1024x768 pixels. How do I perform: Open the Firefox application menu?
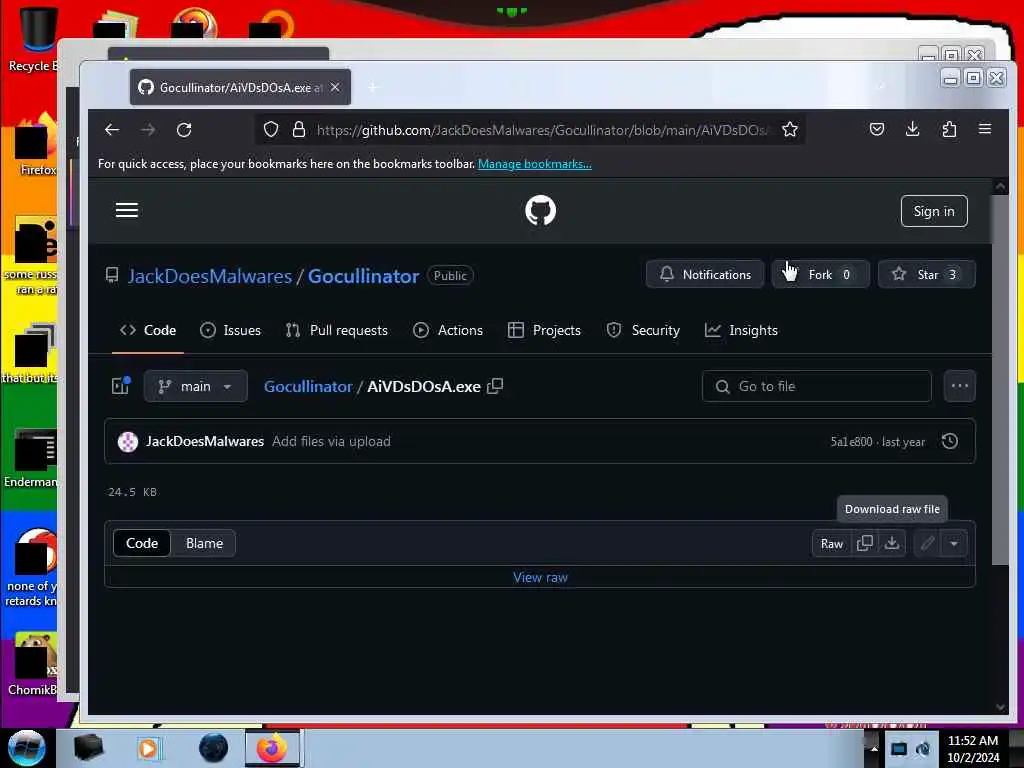(985, 129)
